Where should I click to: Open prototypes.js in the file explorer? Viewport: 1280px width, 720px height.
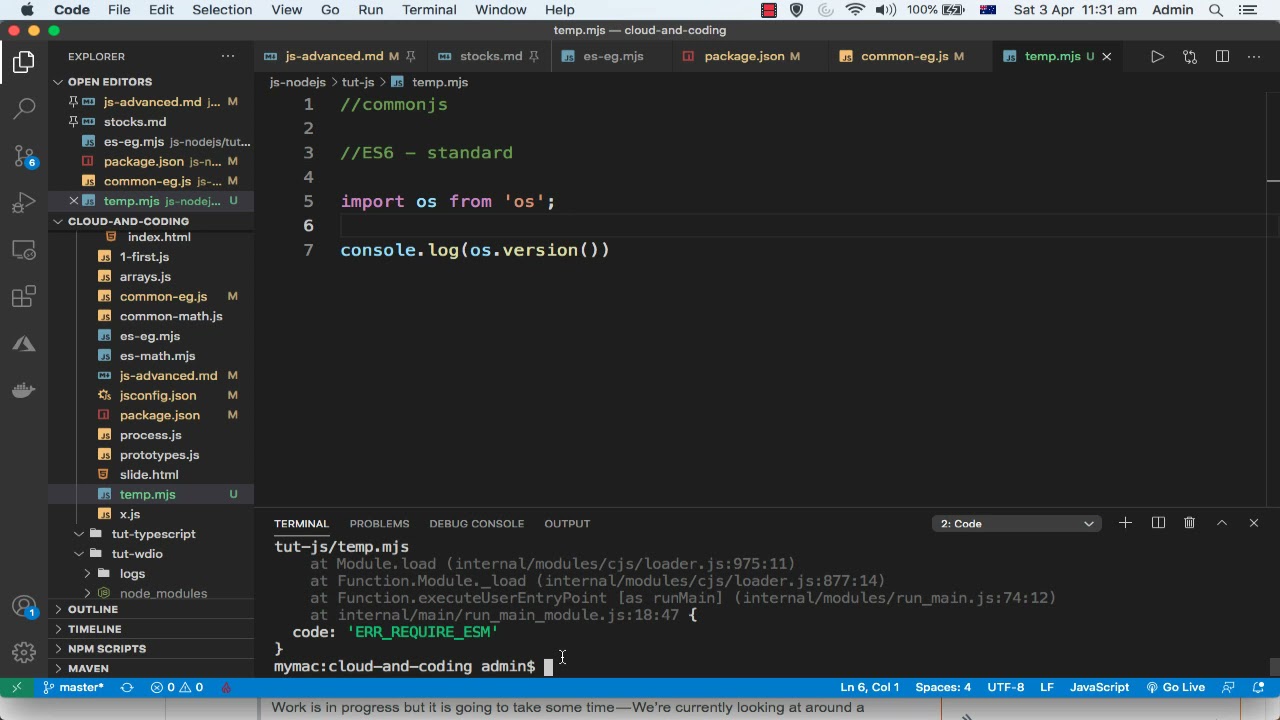tap(159, 455)
